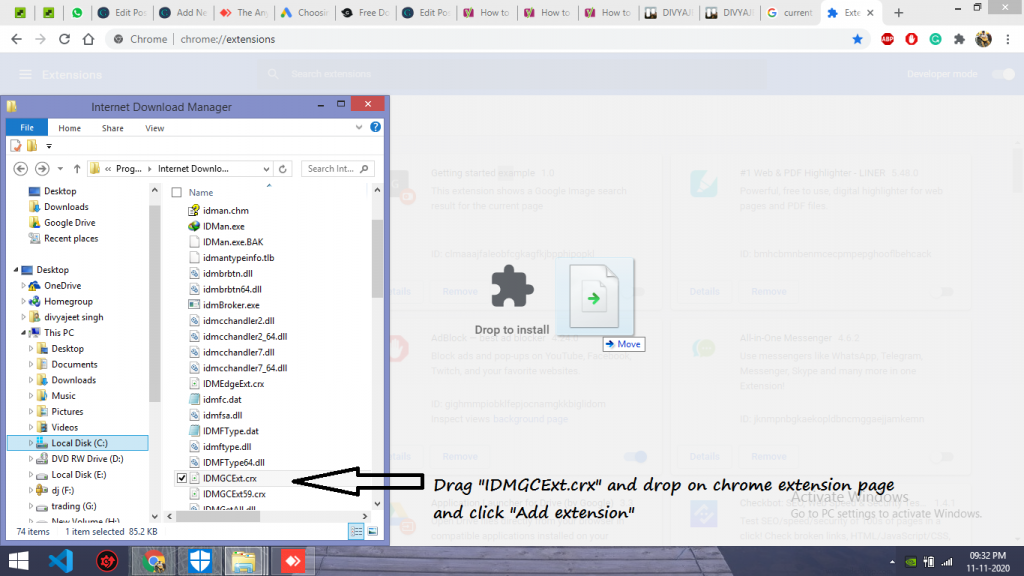This screenshot has width=1024, height=576.
Task: Open File Explorer from the taskbar
Action: pyautogui.click(x=244, y=561)
